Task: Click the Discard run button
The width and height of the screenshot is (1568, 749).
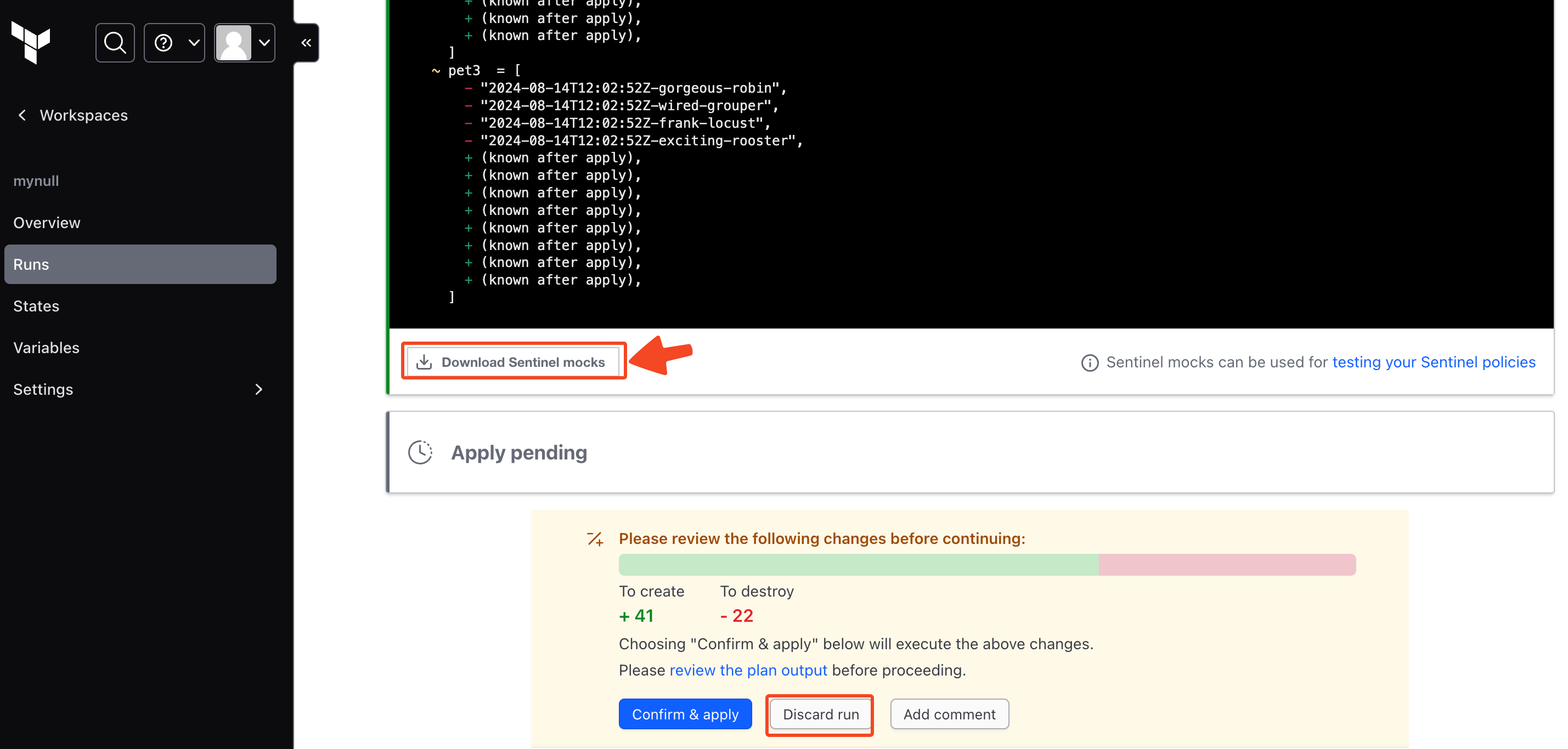Action: 820,714
